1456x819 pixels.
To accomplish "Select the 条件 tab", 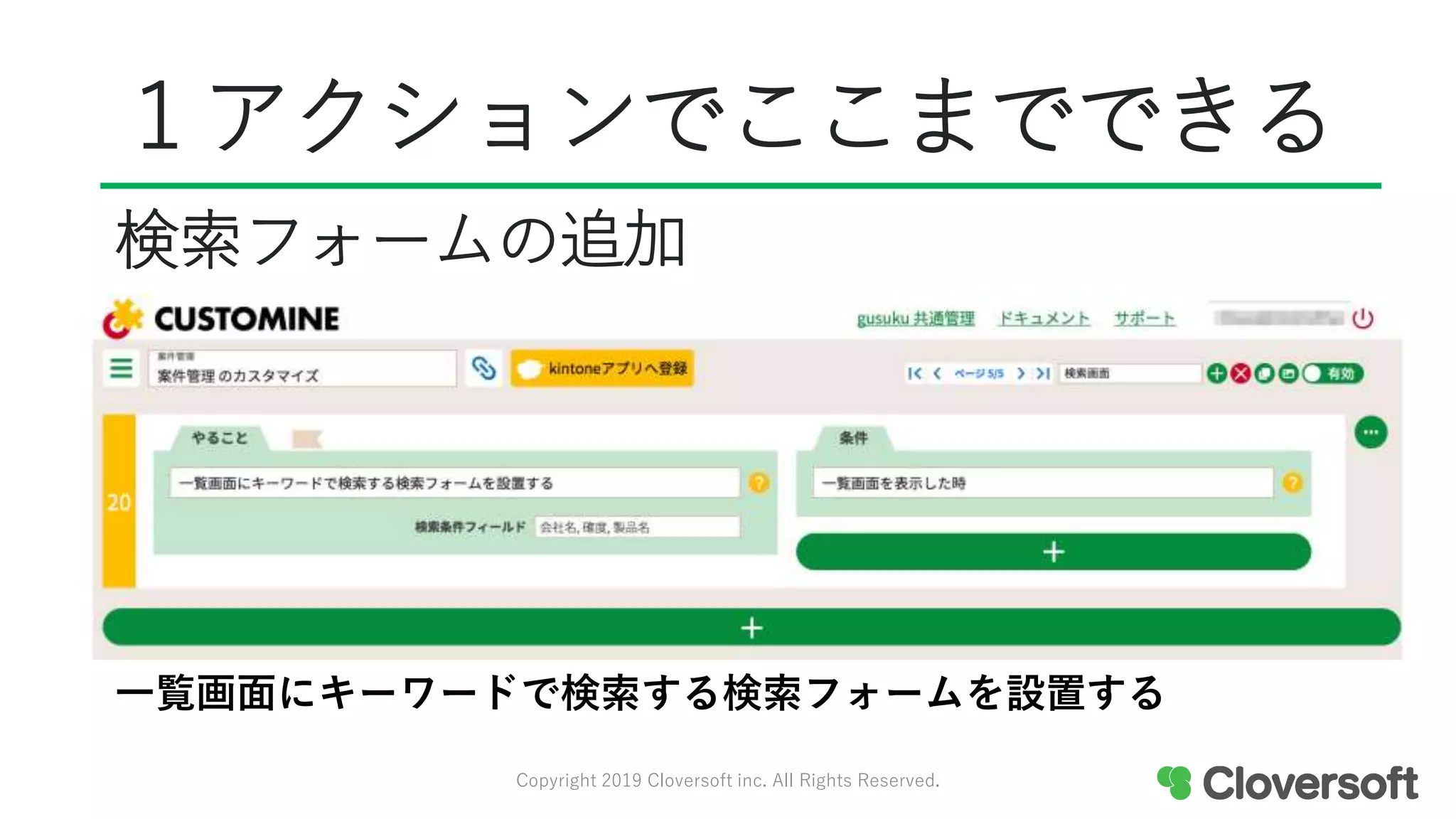I will pos(853,438).
